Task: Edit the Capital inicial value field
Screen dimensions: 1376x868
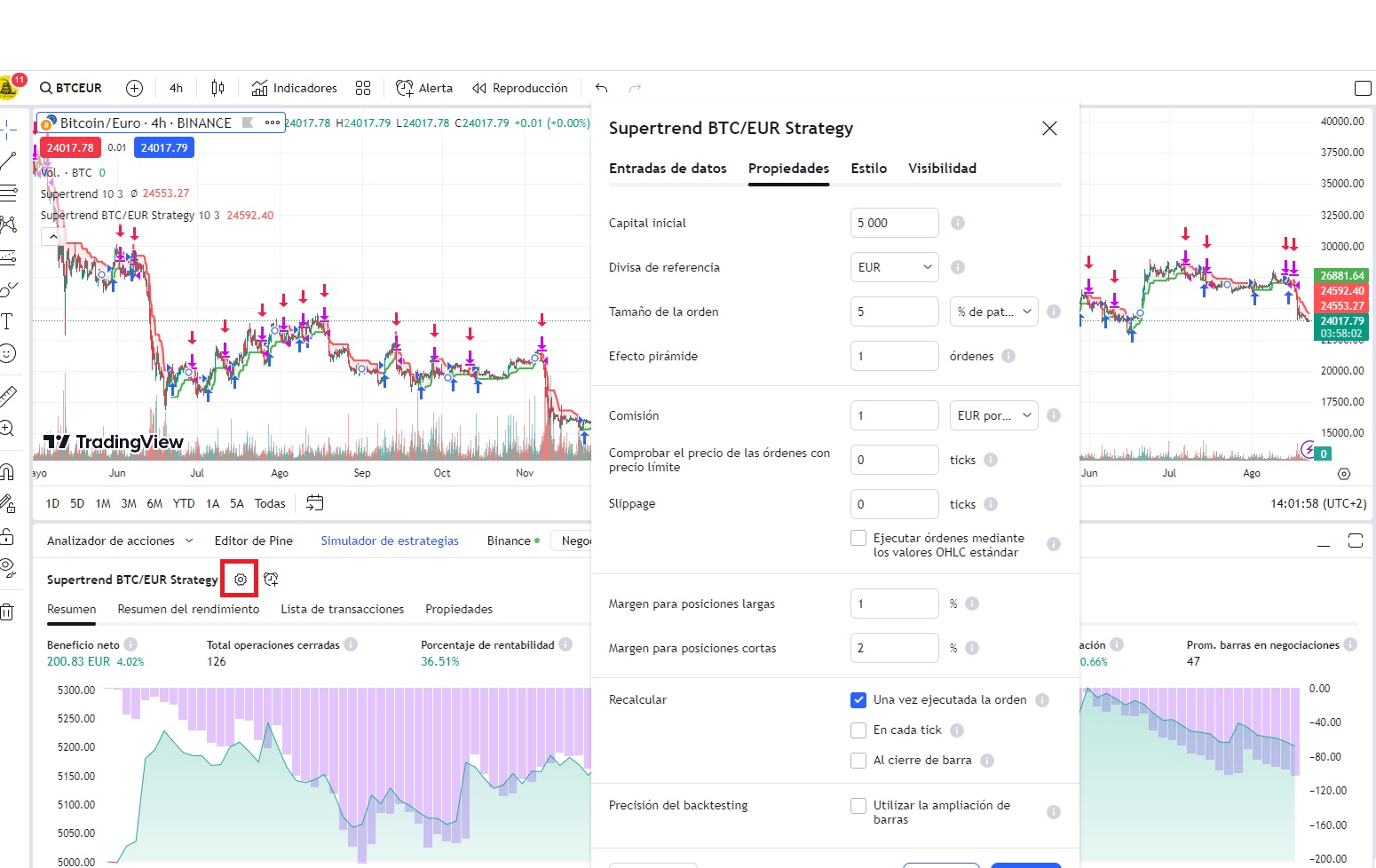Action: [894, 222]
